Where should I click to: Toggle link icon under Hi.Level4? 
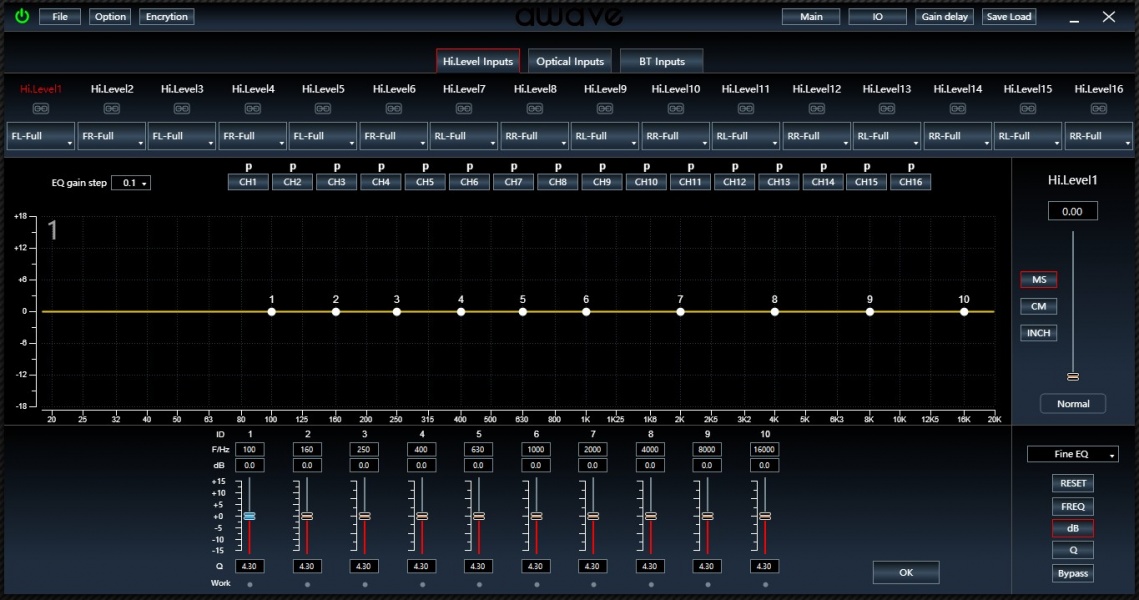(252, 109)
